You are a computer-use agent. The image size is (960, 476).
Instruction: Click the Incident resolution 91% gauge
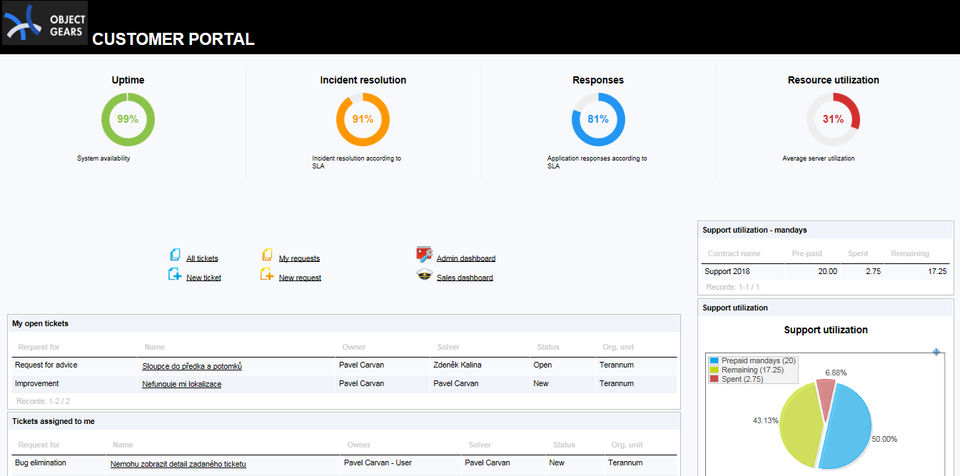point(363,119)
